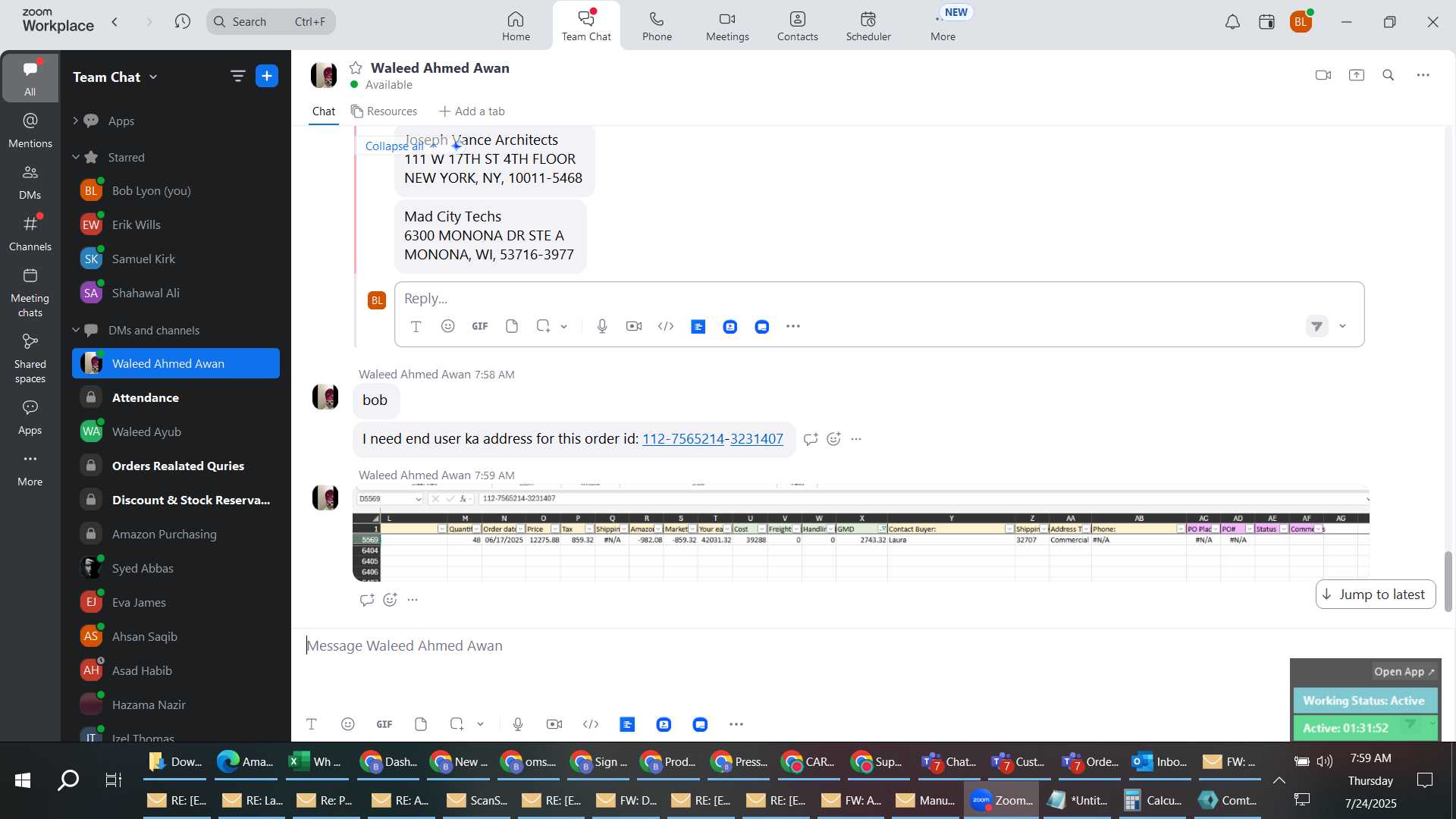Record a video message in composer
Screen dimensions: 1456x819
pyautogui.click(x=554, y=724)
